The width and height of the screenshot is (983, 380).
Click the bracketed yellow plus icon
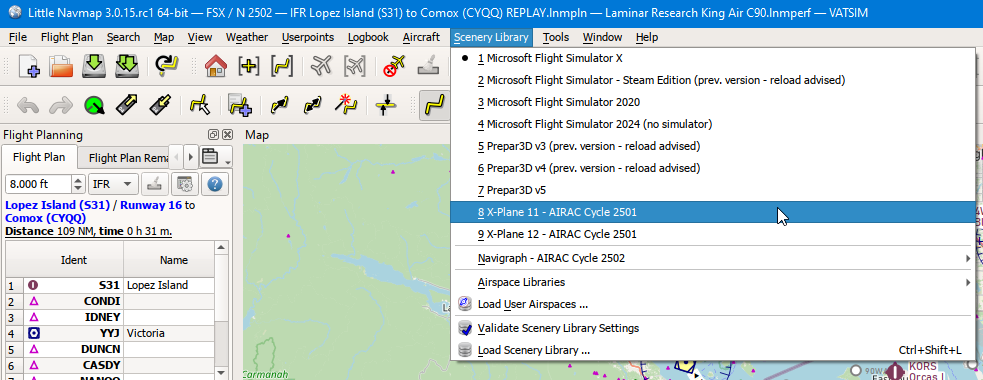[248, 65]
